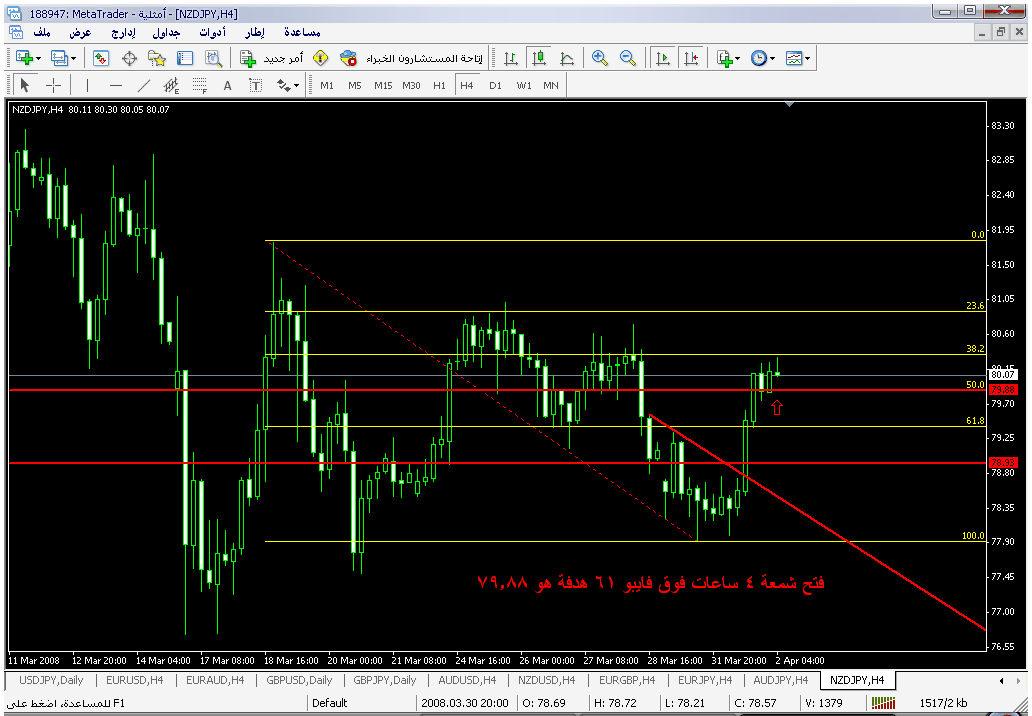1032x716 pixels.
Task: Open the Periodicity clock icon
Action: (759, 58)
